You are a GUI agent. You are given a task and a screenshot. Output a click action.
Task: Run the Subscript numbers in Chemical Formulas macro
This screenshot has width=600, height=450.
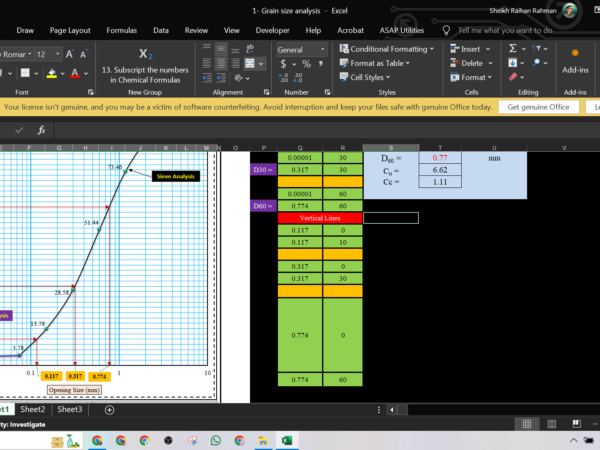coord(145,65)
